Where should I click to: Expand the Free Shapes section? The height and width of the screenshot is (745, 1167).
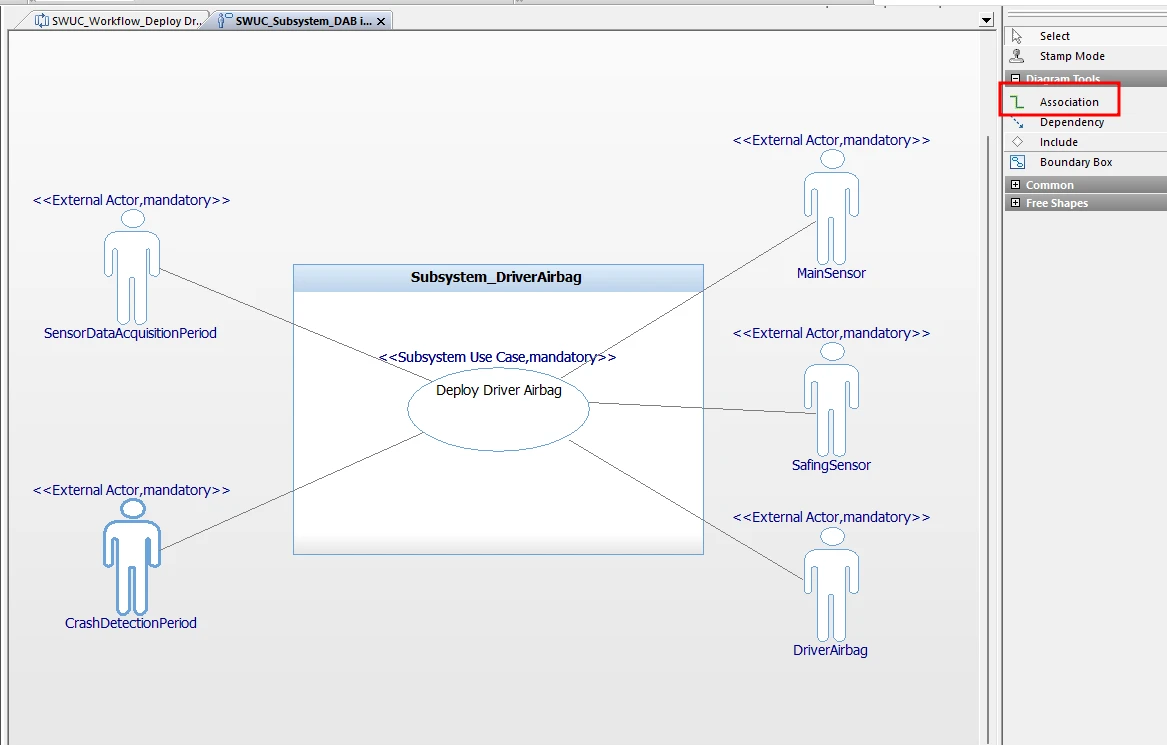pos(1015,202)
